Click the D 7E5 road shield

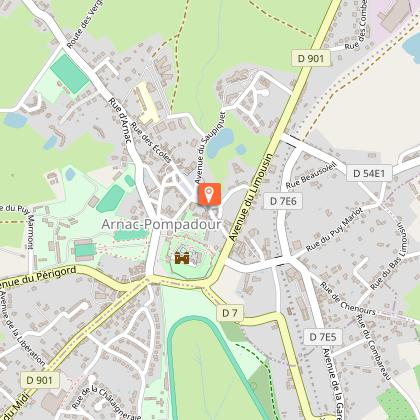(323, 337)
